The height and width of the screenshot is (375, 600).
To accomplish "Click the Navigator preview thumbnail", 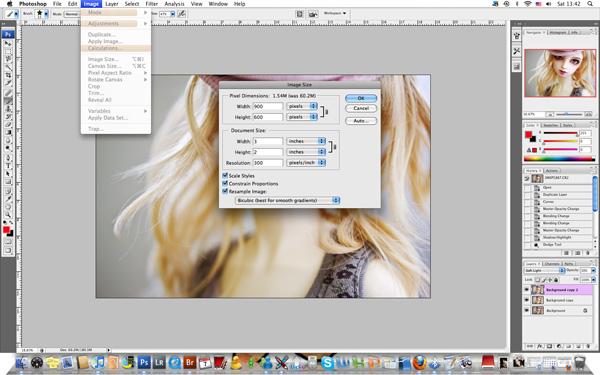I will click(560, 73).
